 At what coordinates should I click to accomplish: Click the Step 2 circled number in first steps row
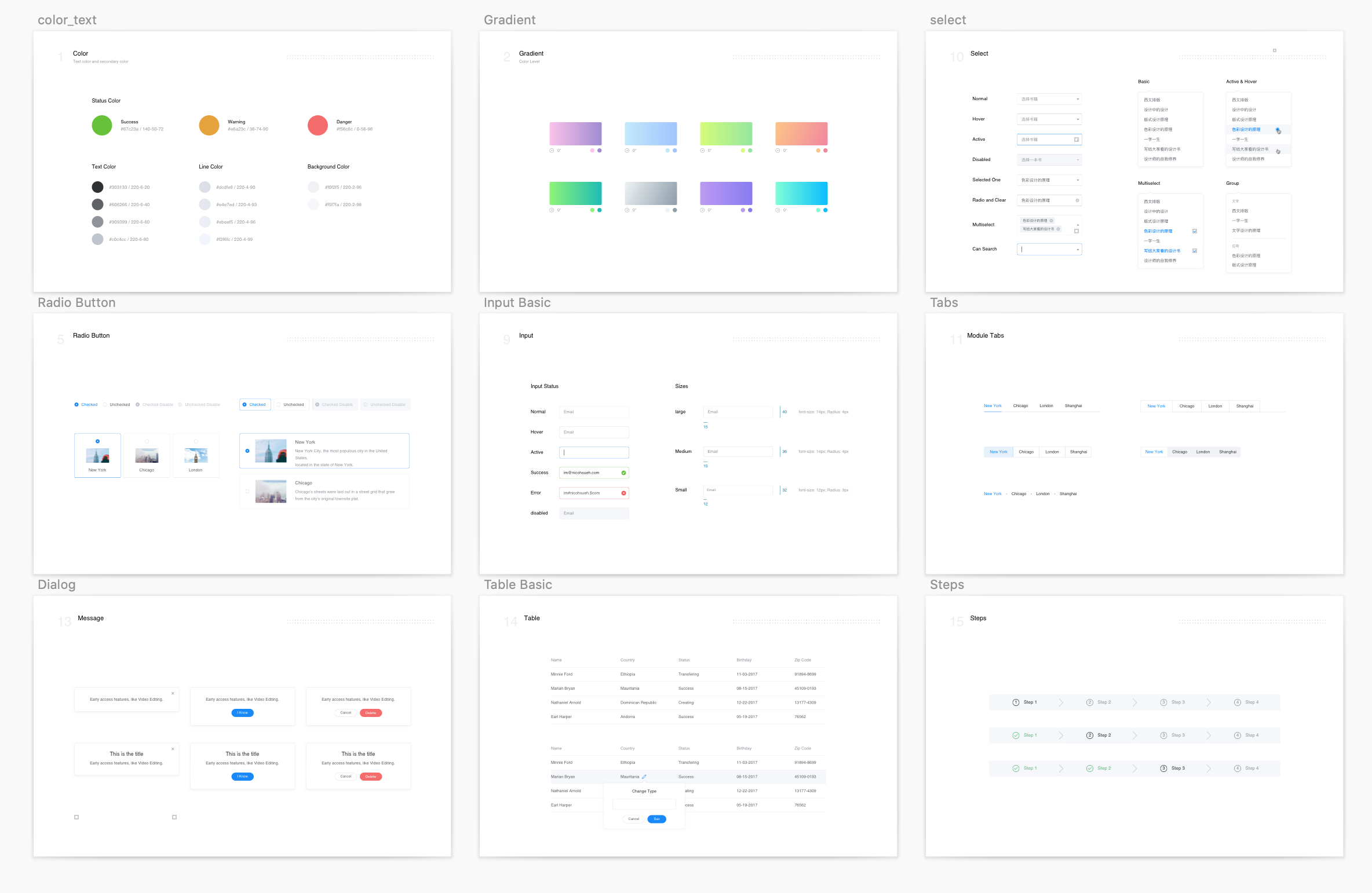[1089, 702]
